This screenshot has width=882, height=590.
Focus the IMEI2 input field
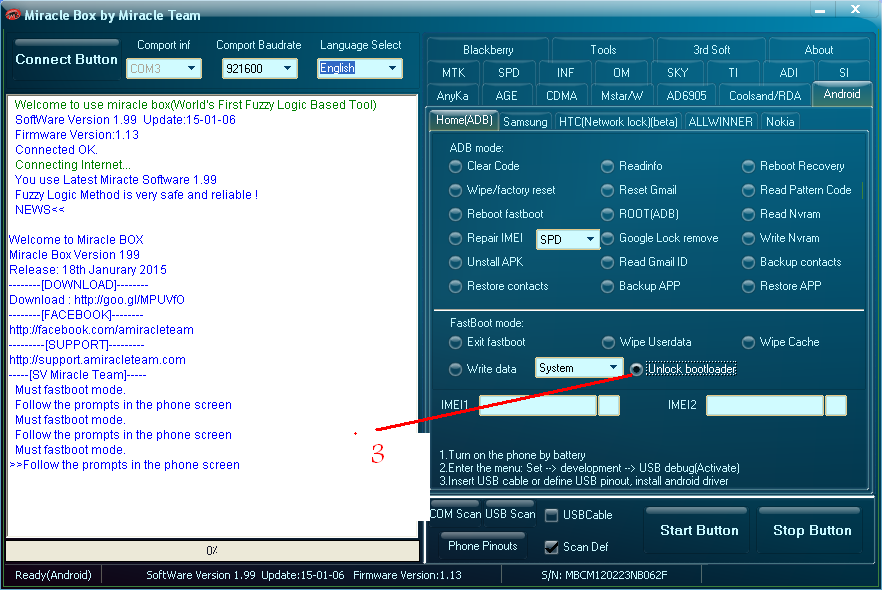click(x=764, y=406)
